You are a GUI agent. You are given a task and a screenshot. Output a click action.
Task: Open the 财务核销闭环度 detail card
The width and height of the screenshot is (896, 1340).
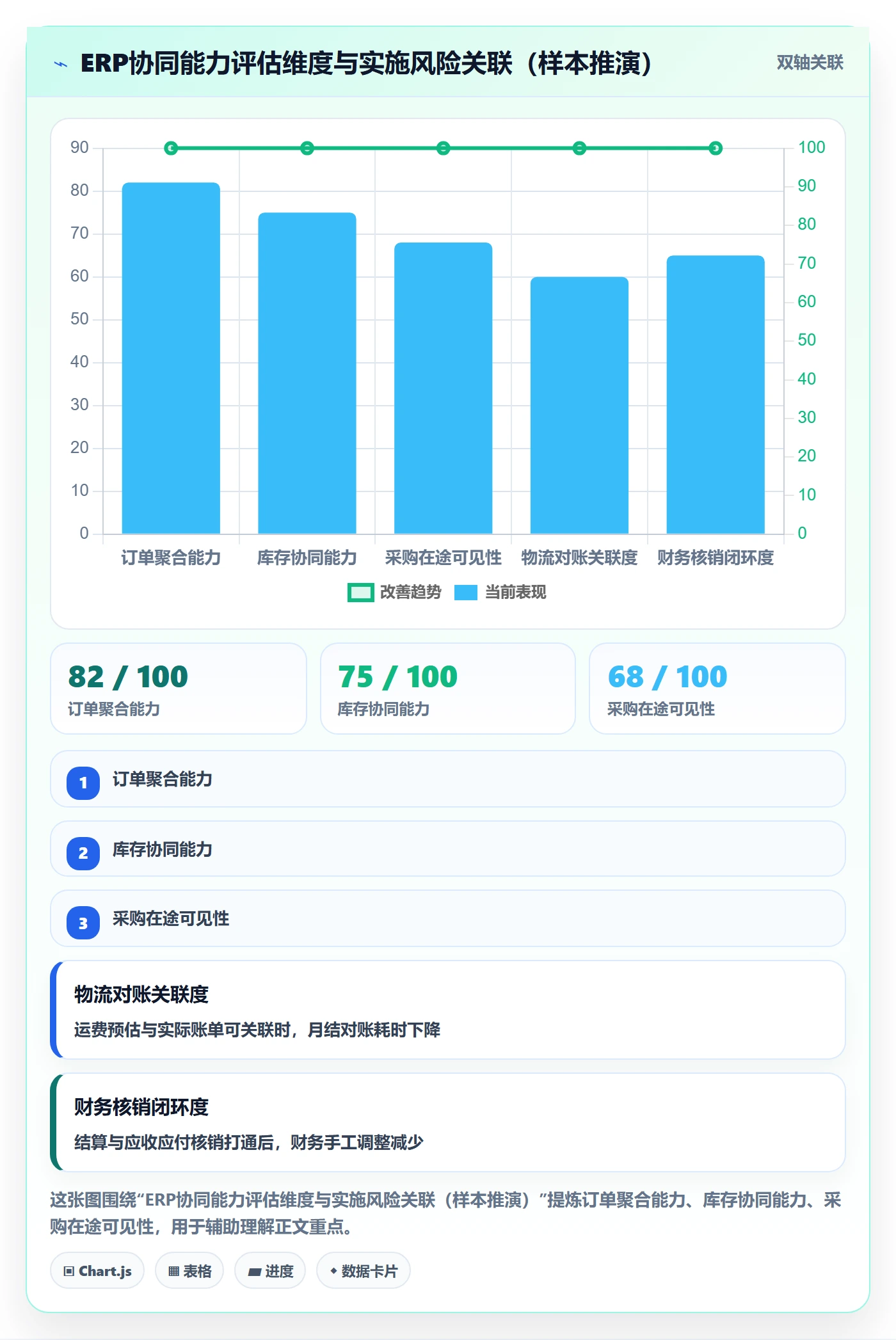[448, 1122]
